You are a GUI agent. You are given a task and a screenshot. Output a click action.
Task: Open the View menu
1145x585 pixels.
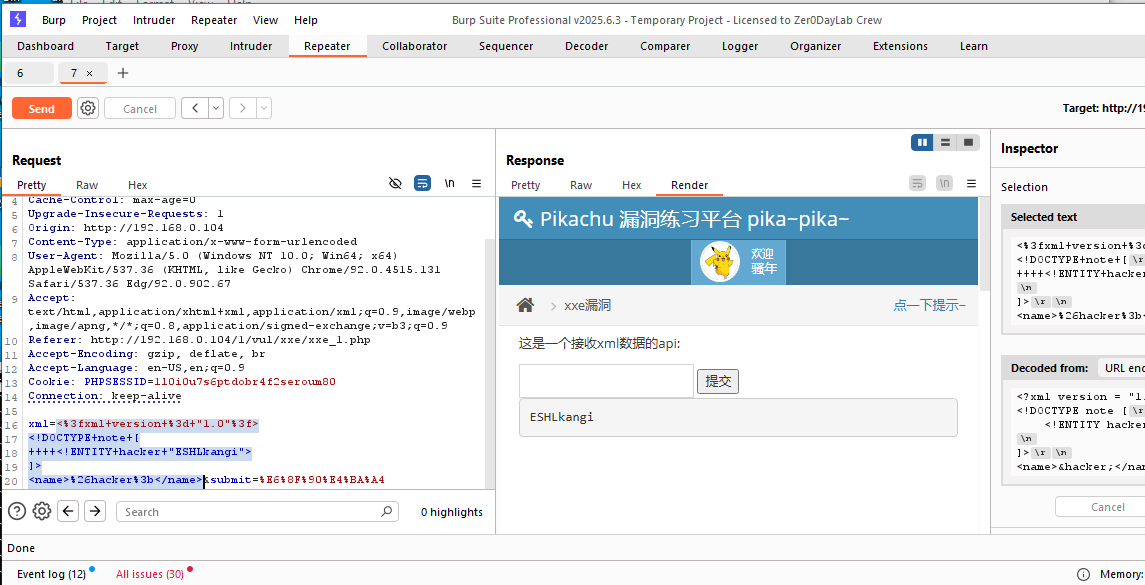coord(265,20)
